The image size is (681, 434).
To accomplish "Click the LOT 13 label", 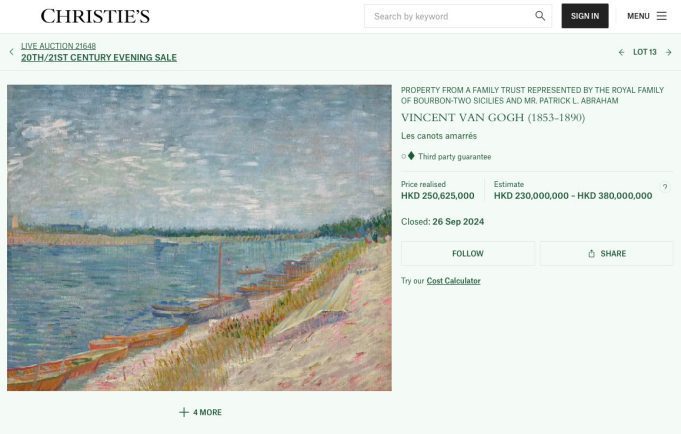I will point(645,52).
